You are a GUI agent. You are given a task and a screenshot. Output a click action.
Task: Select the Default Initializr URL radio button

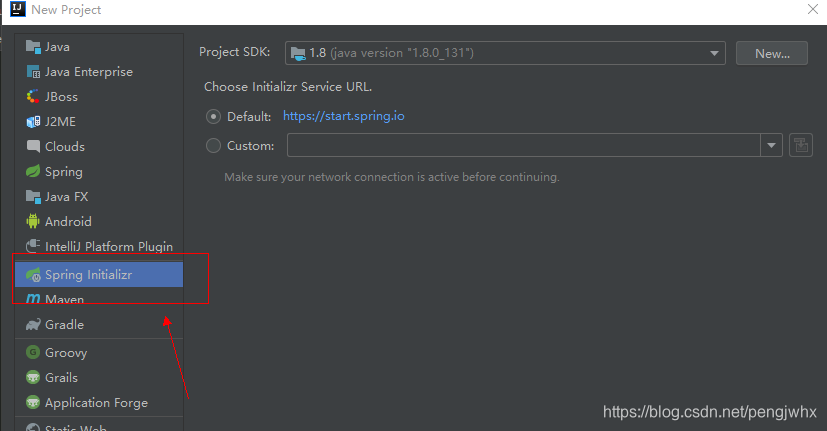[213, 117]
